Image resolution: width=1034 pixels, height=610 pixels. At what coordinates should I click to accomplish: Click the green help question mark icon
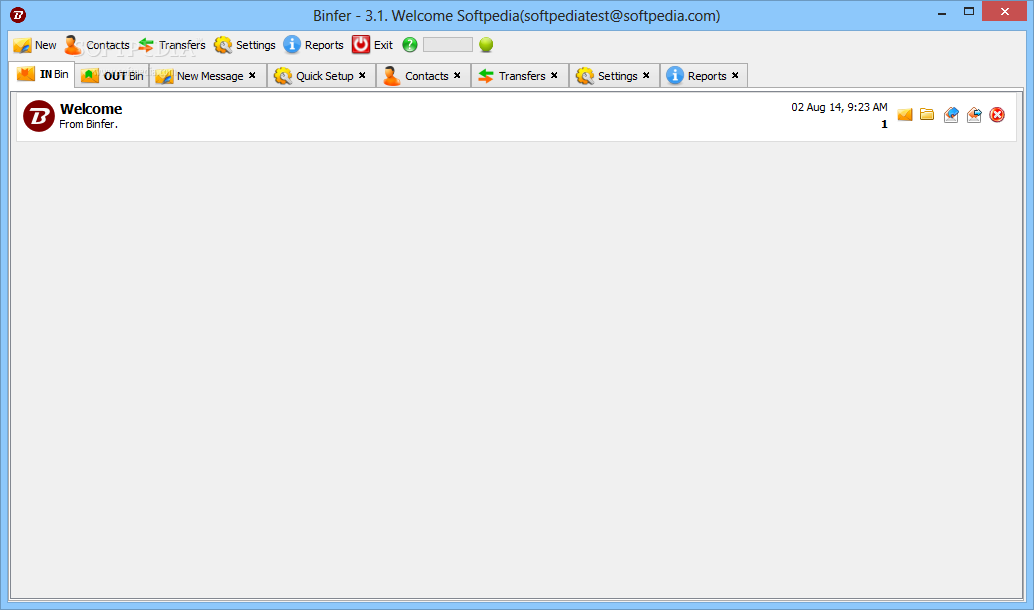coord(410,45)
